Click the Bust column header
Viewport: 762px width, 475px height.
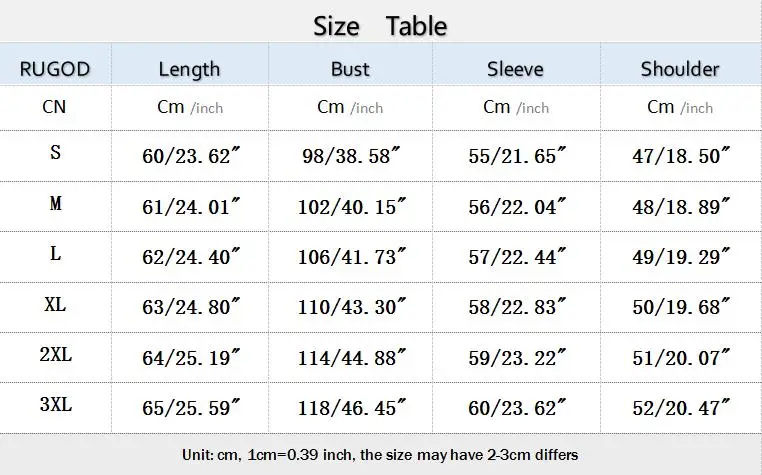tap(350, 69)
